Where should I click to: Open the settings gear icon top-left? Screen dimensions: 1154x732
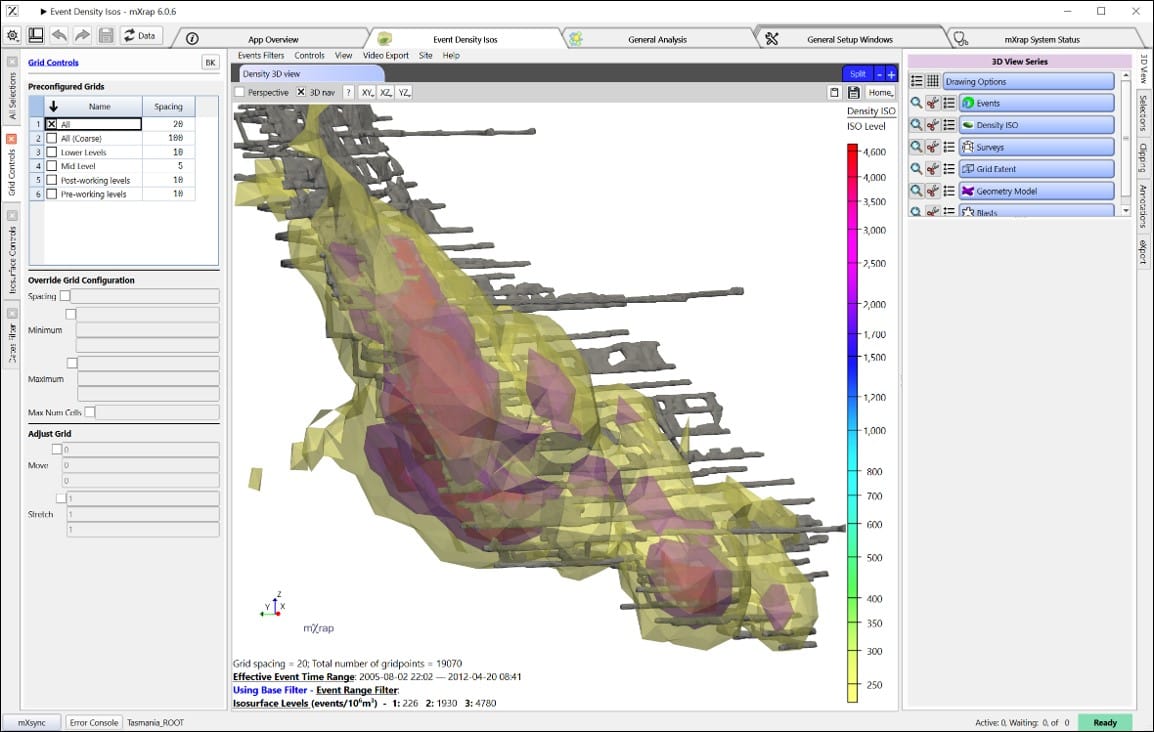[13, 34]
